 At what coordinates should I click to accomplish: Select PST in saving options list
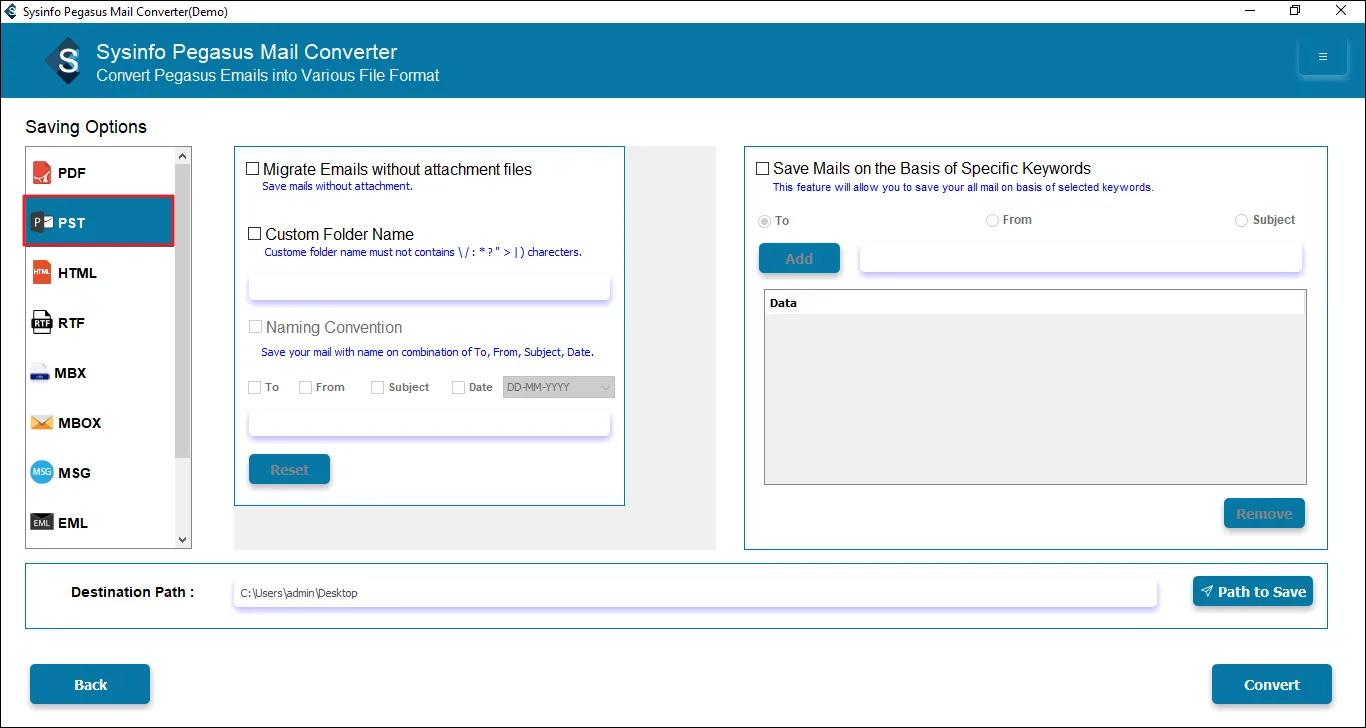[100, 222]
